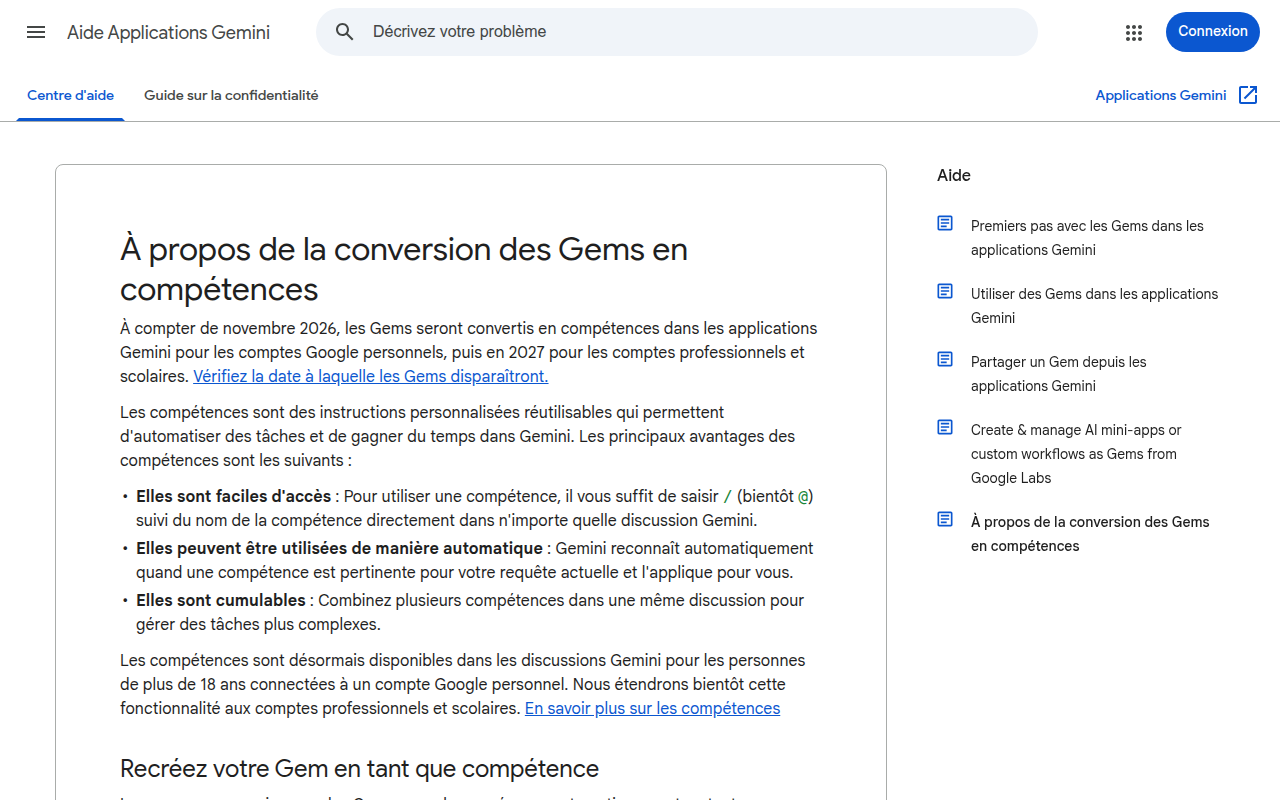Open the Applications Gemini link

pyautogui.click(x=1161, y=96)
